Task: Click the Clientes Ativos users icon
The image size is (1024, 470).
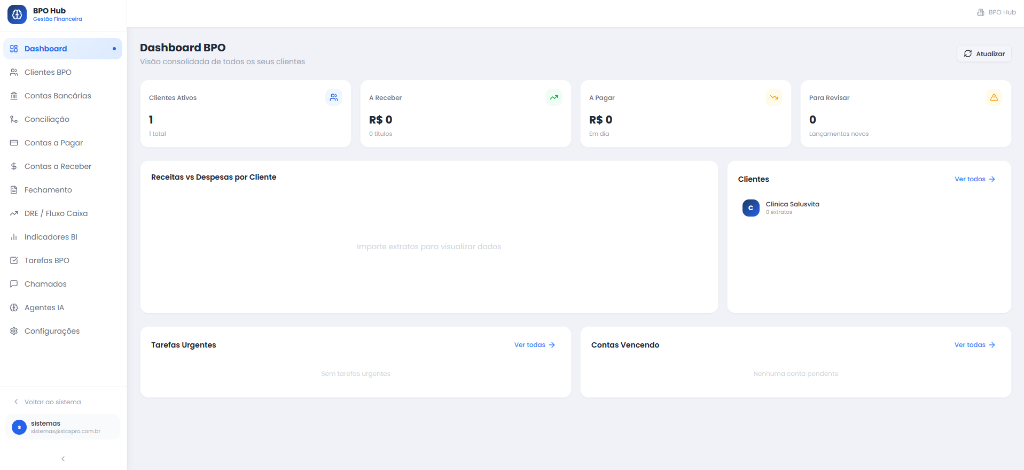Action: [x=334, y=97]
